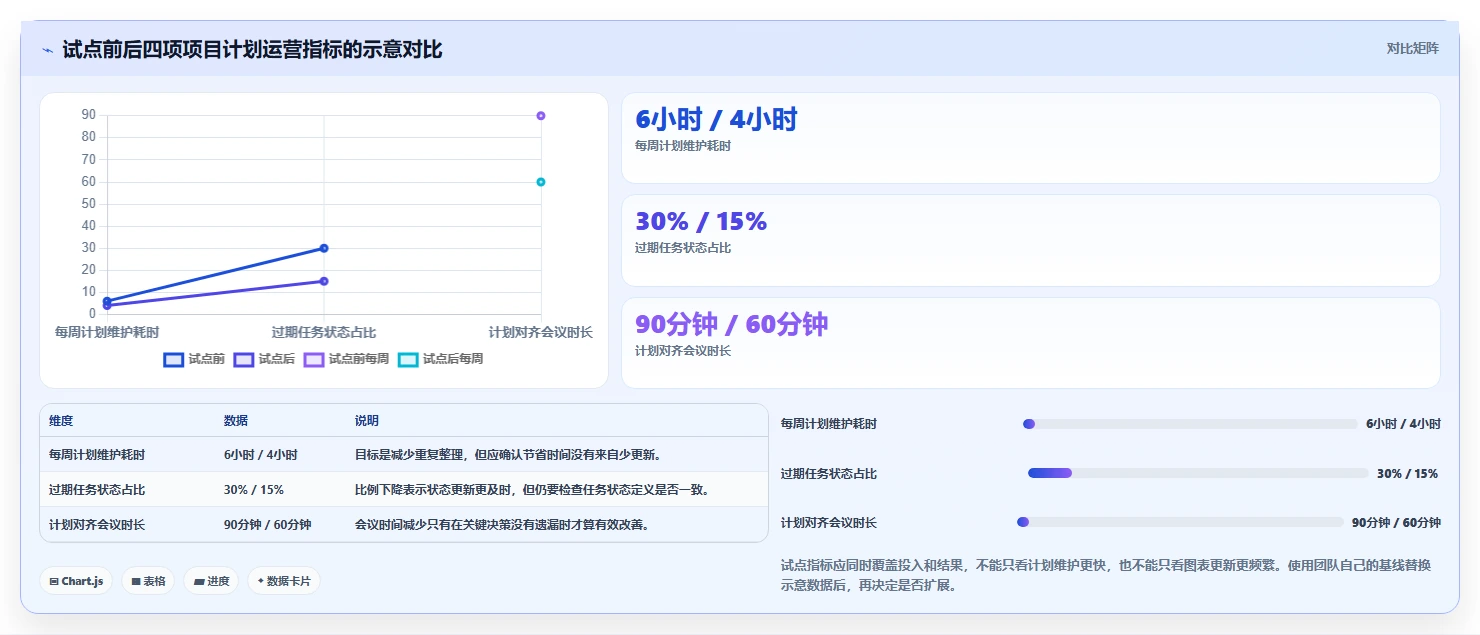This screenshot has width=1480, height=635.
Task: Click the 说明 table column header
Action: [x=367, y=421]
